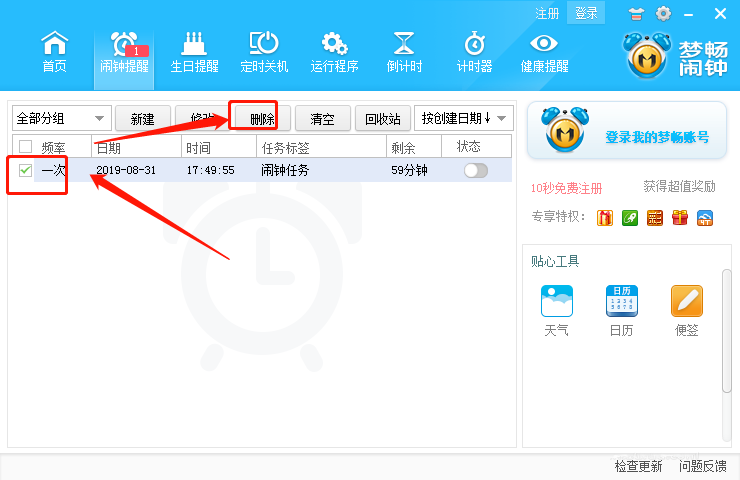Click the 10秒免费注册 link

click(566, 188)
